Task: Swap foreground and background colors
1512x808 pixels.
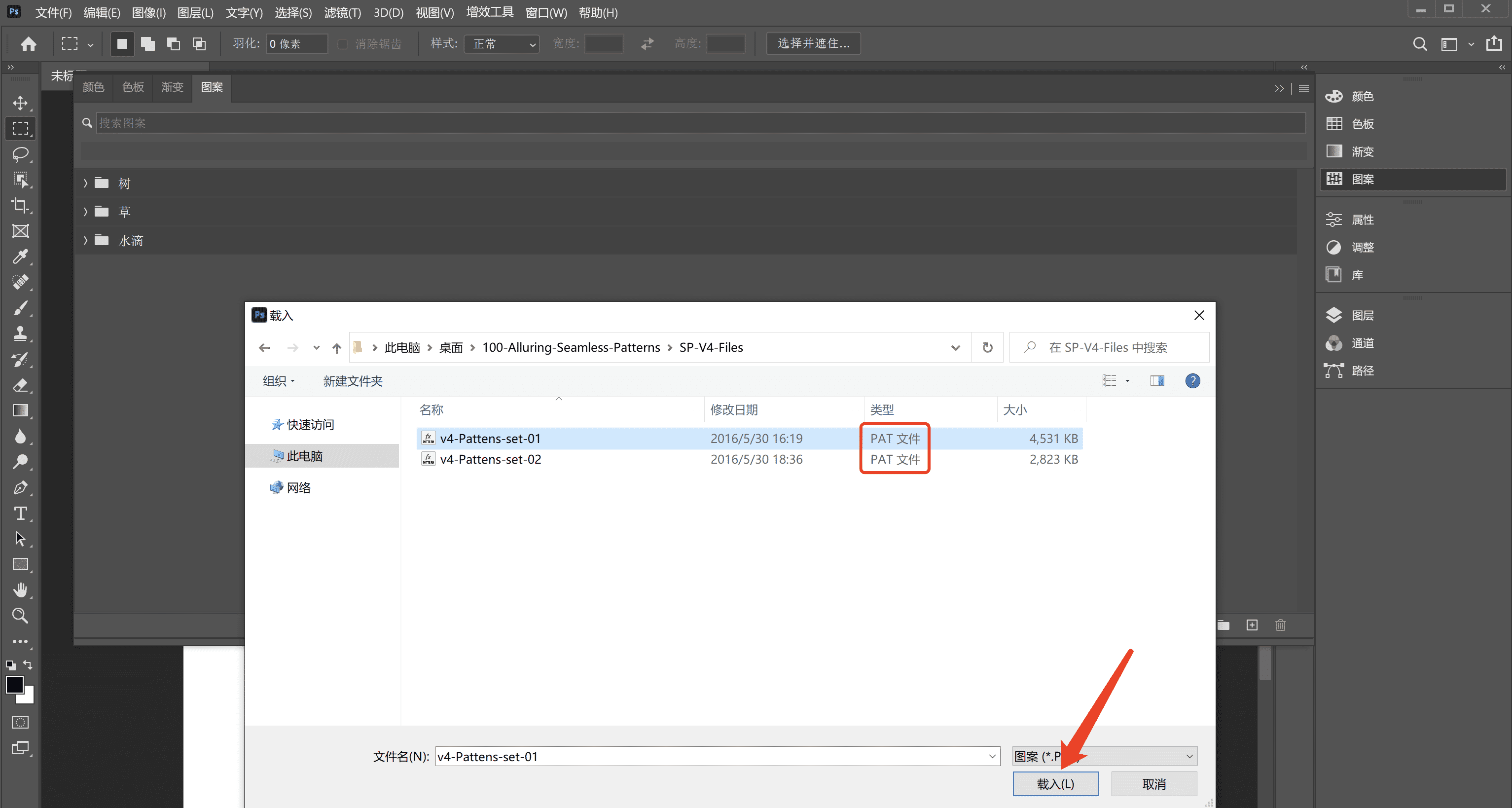Action: 28,665
